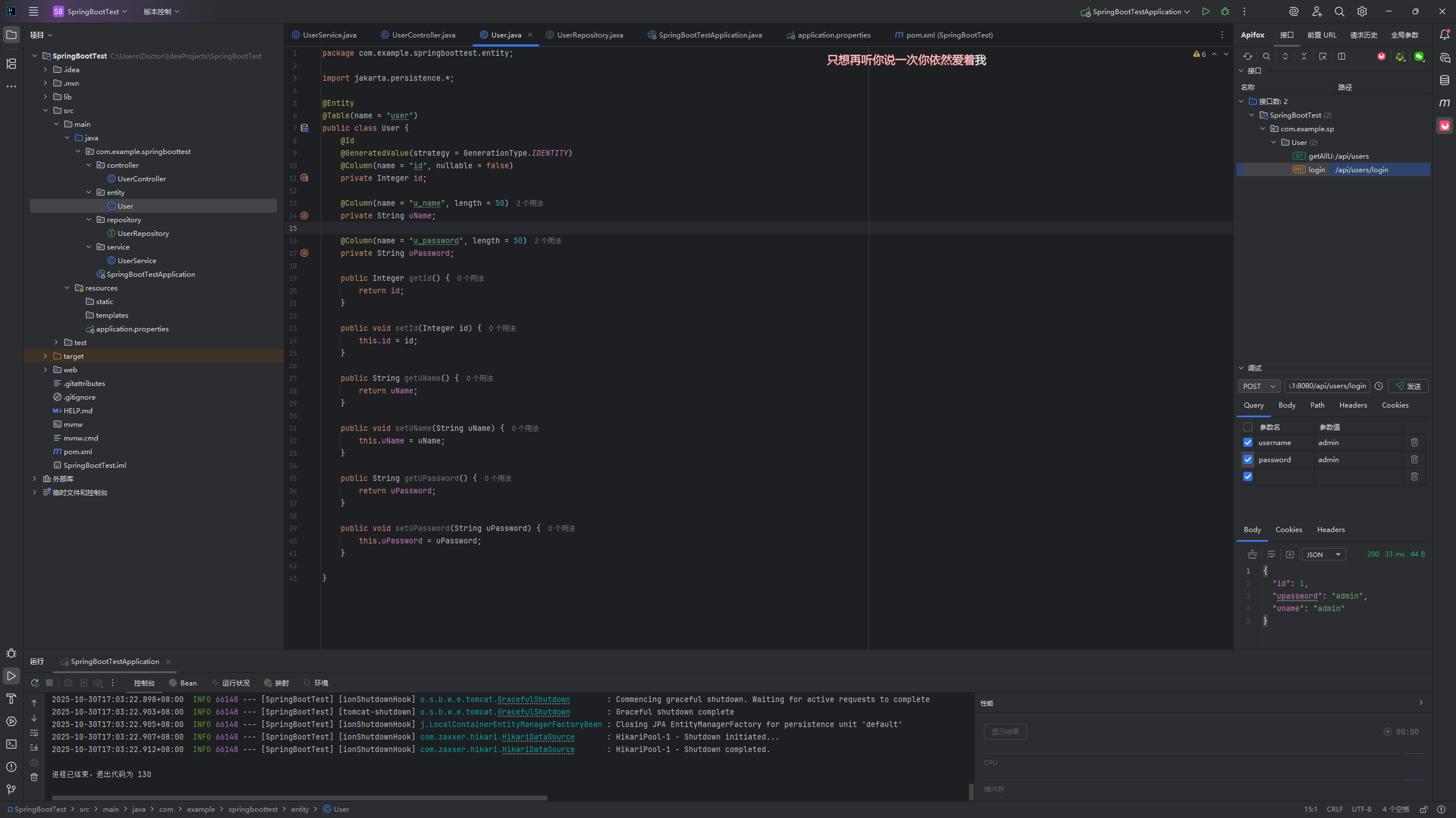1456x818 pixels.
Task: Refresh the Apifox interface list
Action: pos(1247,56)
